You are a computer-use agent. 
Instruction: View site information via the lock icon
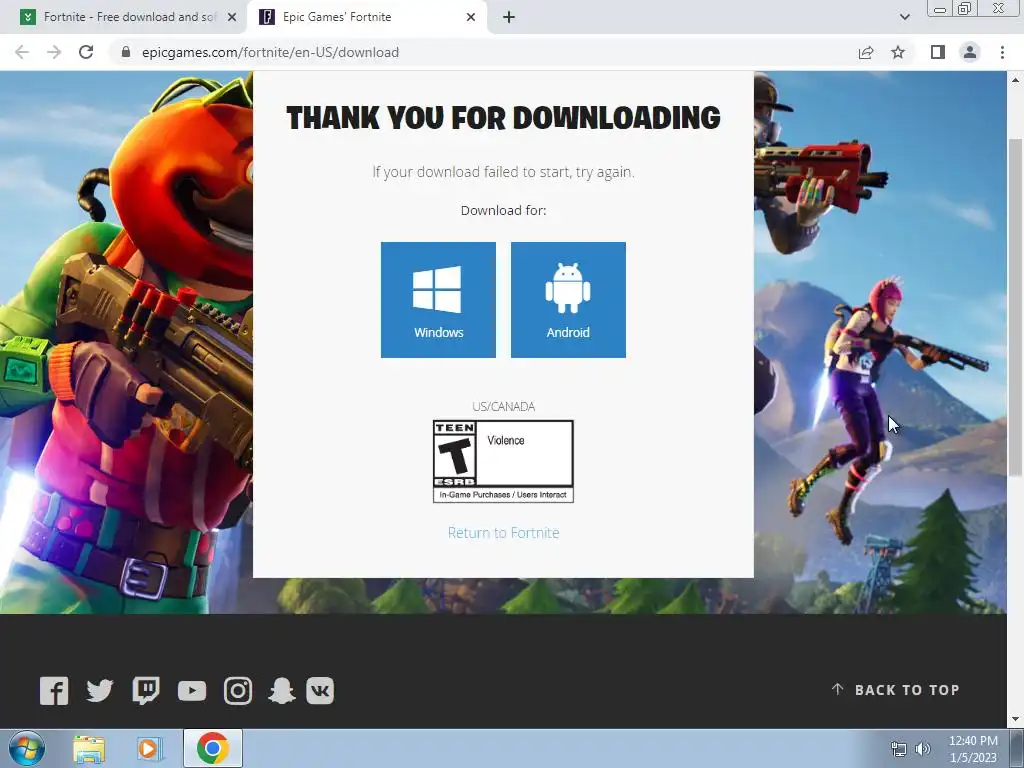[126, 52]
